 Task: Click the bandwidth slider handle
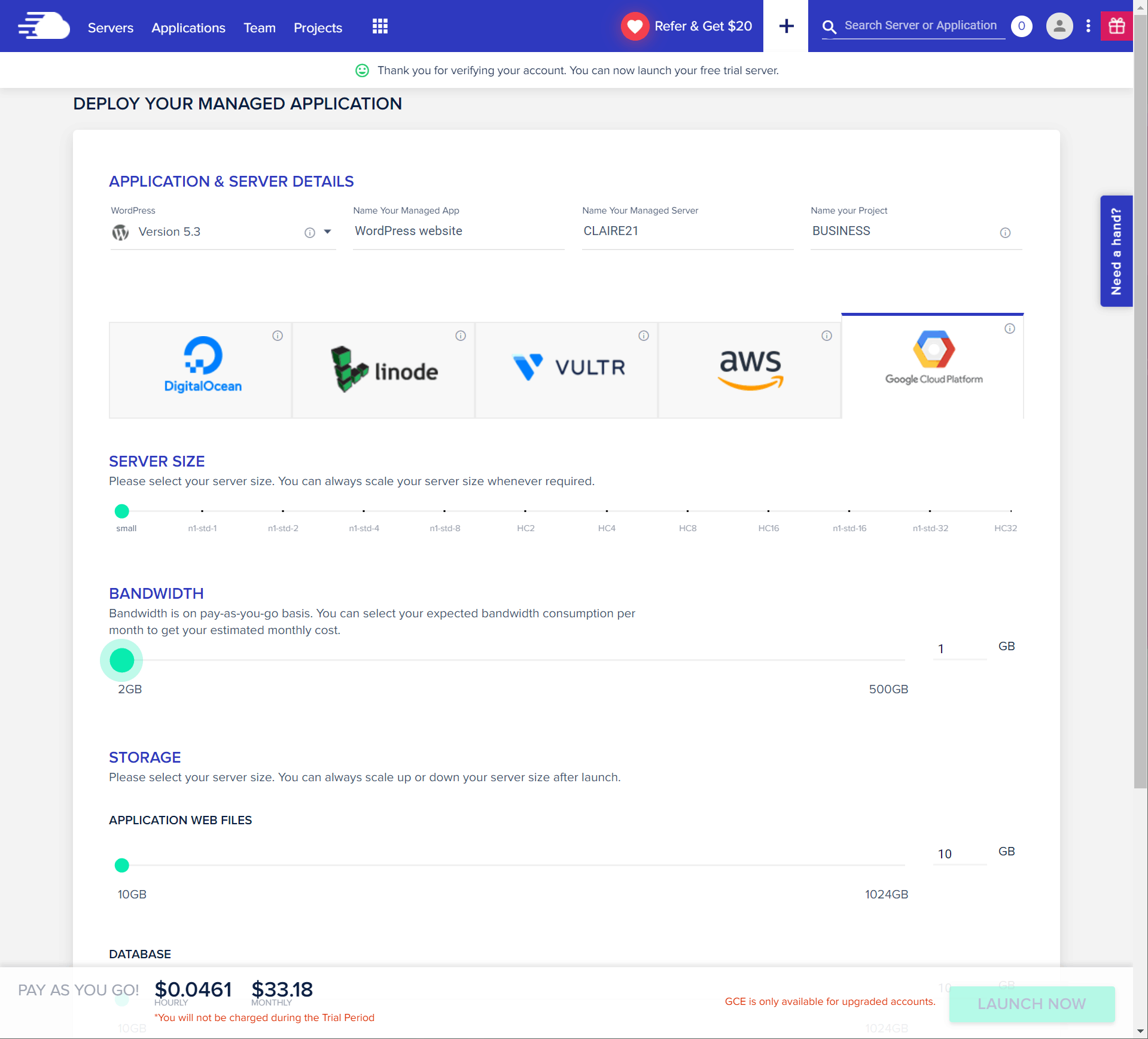point(121,660)
